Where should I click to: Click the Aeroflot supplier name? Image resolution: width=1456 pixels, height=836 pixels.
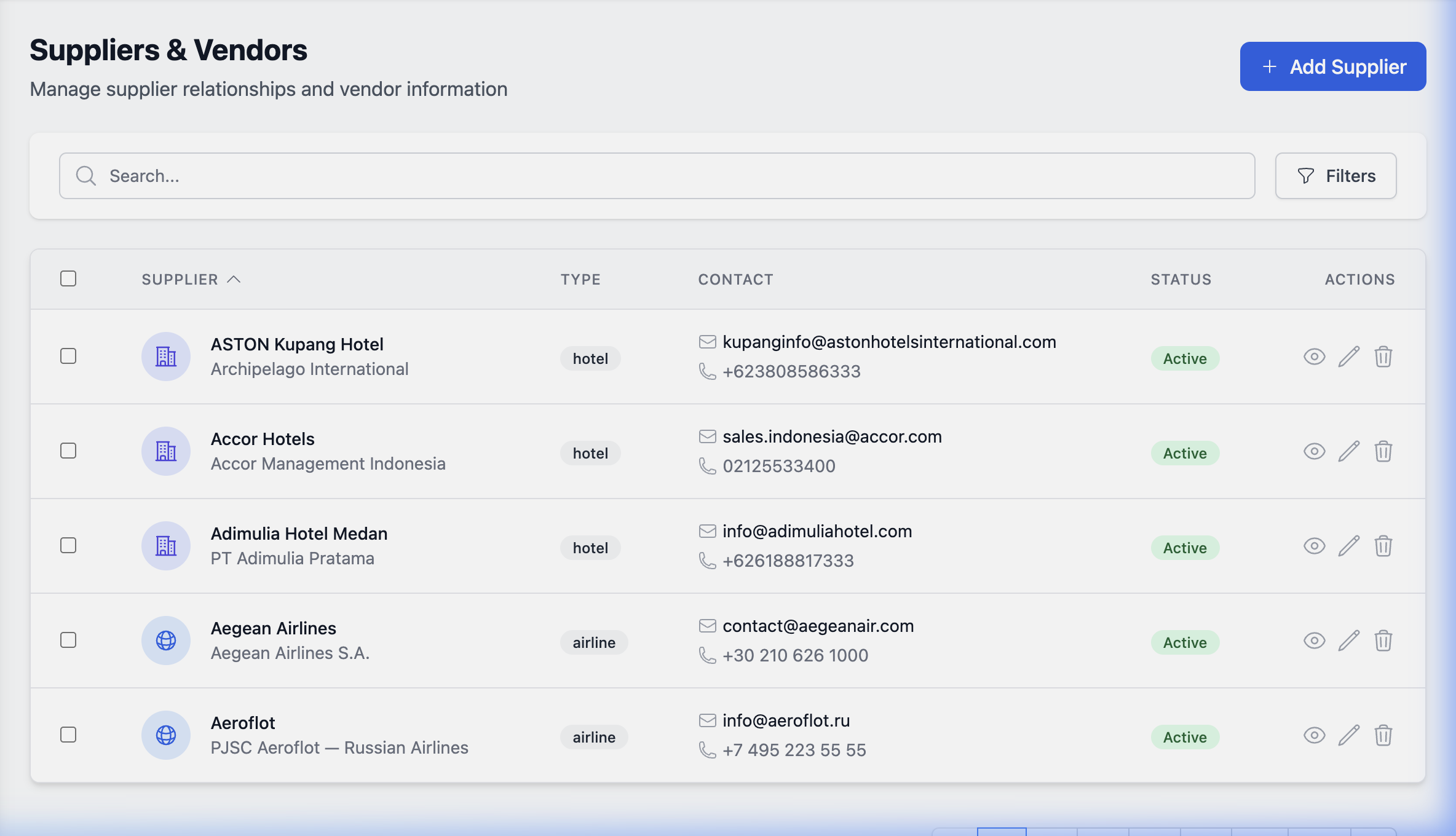coord(243,723)
